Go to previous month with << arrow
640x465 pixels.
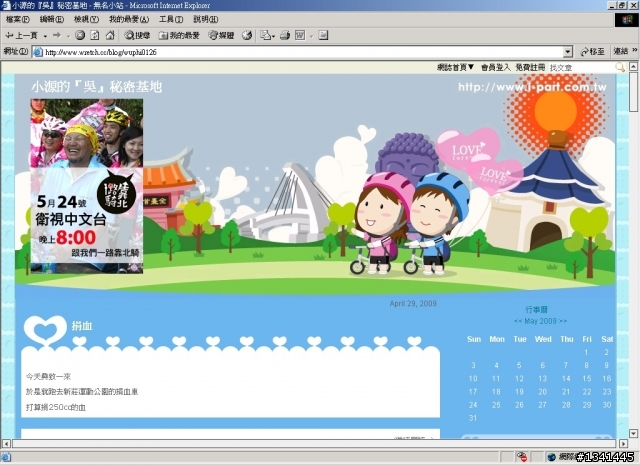[518, 321]
